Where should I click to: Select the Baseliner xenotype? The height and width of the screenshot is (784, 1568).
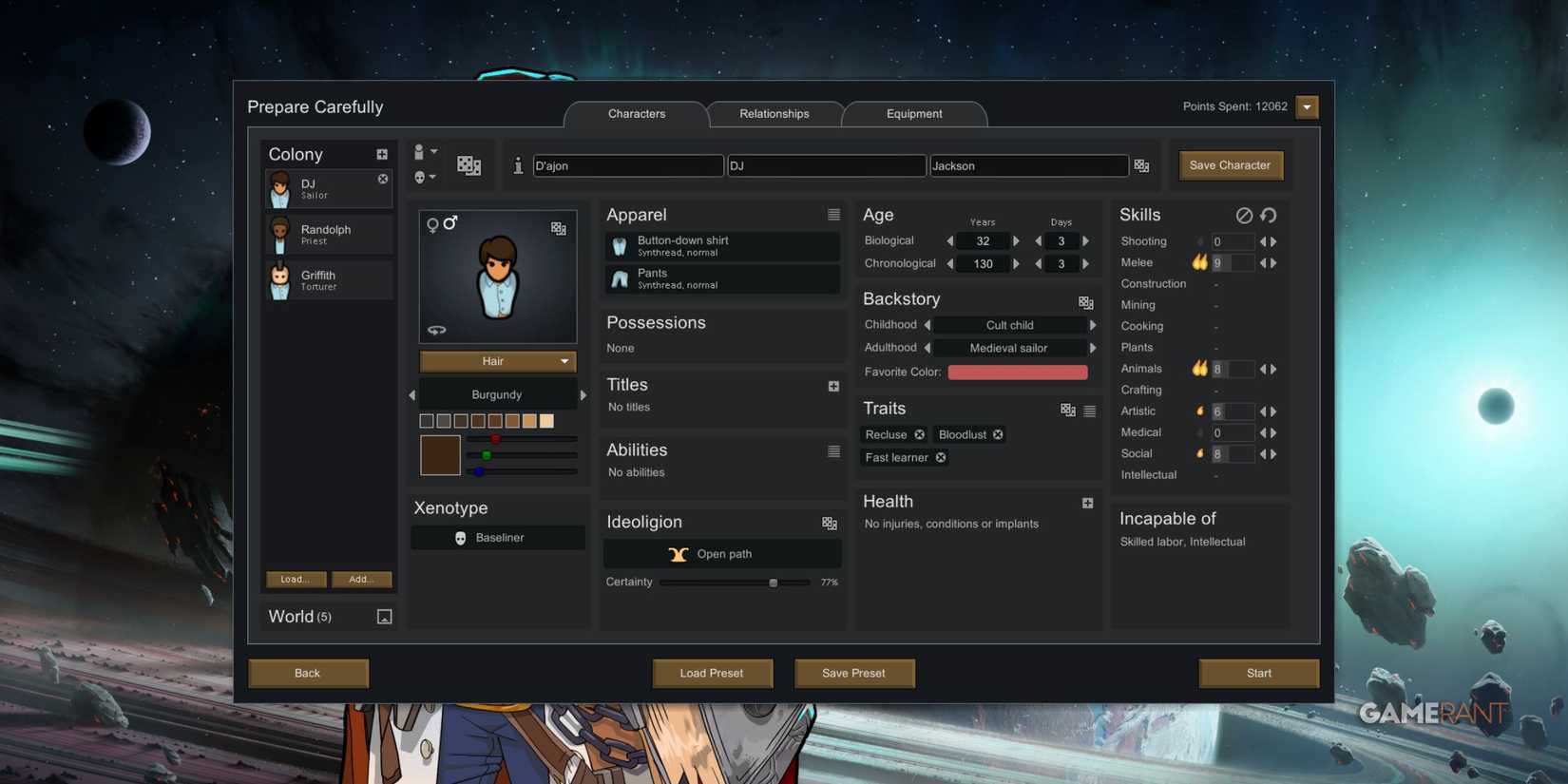498,538
